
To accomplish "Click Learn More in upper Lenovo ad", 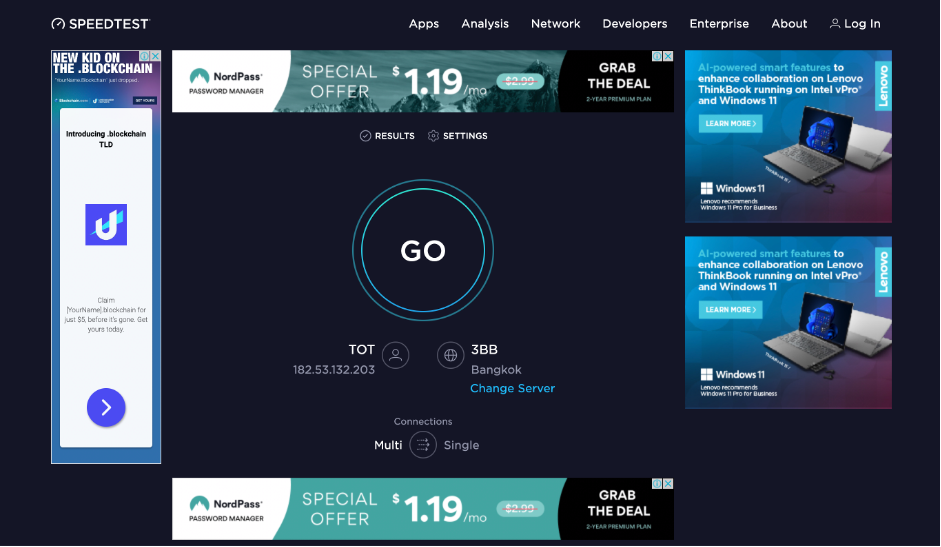I will click(730, 124).
